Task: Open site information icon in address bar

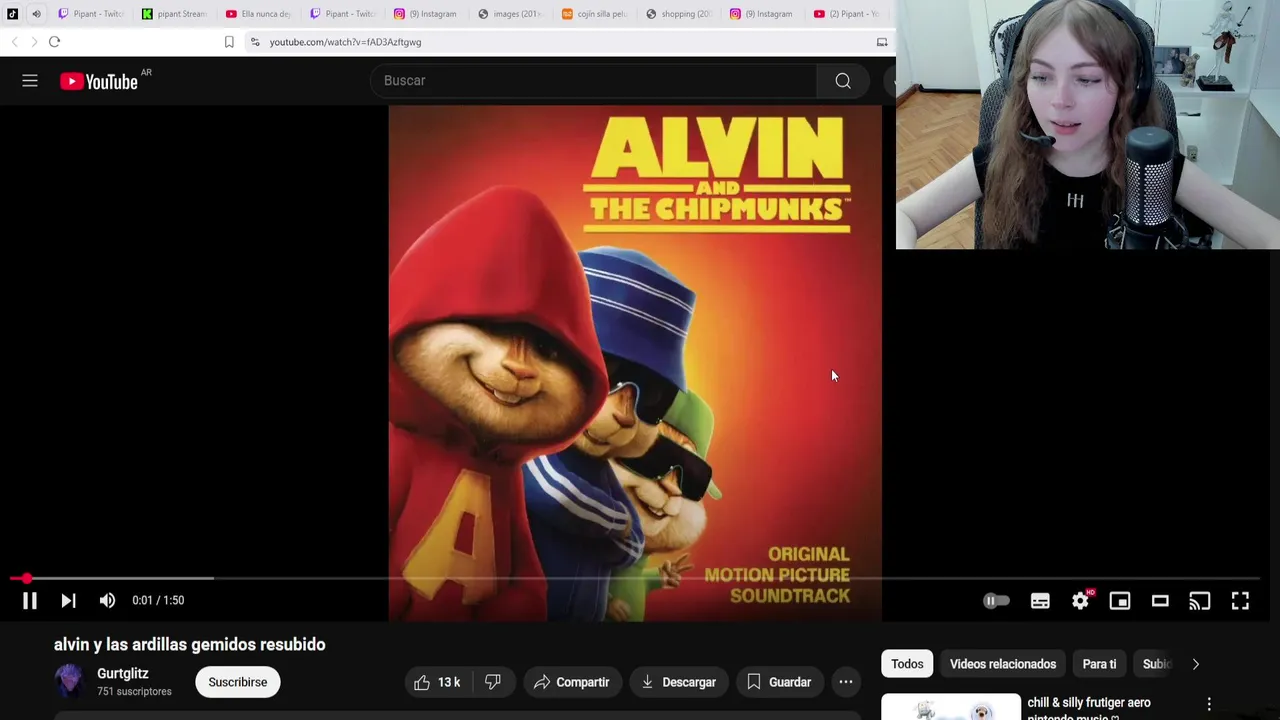Action: 255,42
